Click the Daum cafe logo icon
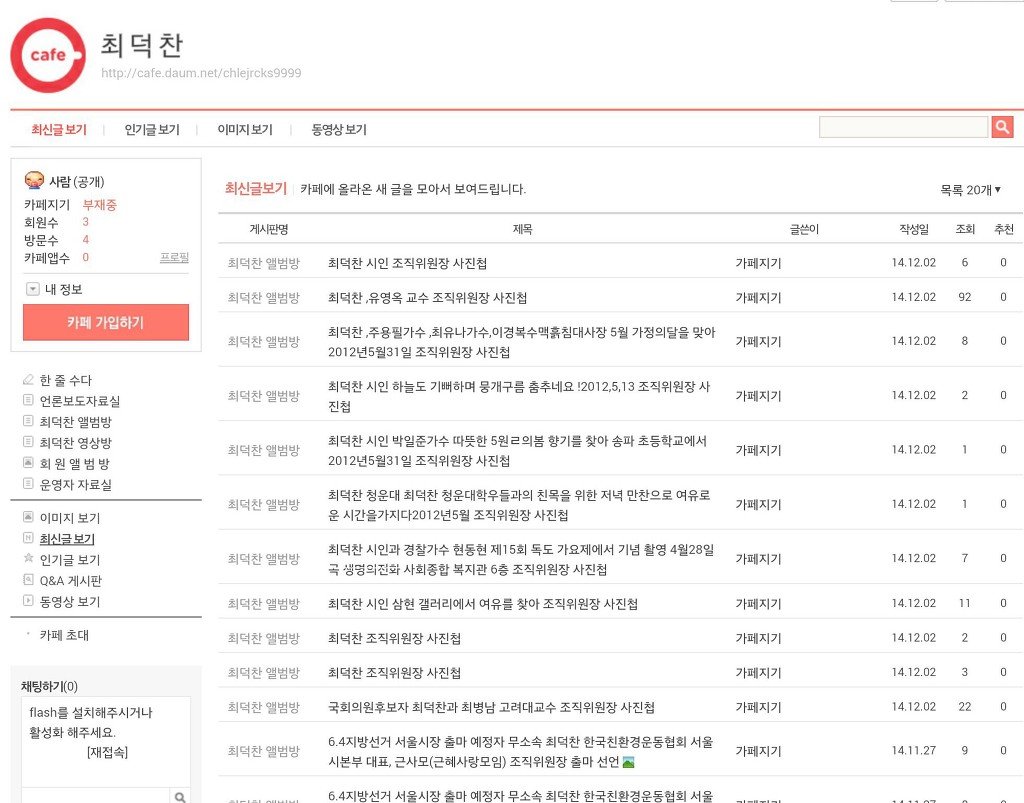The width and height of the screenshot is (1024, 803). click(x=48, y=55)
